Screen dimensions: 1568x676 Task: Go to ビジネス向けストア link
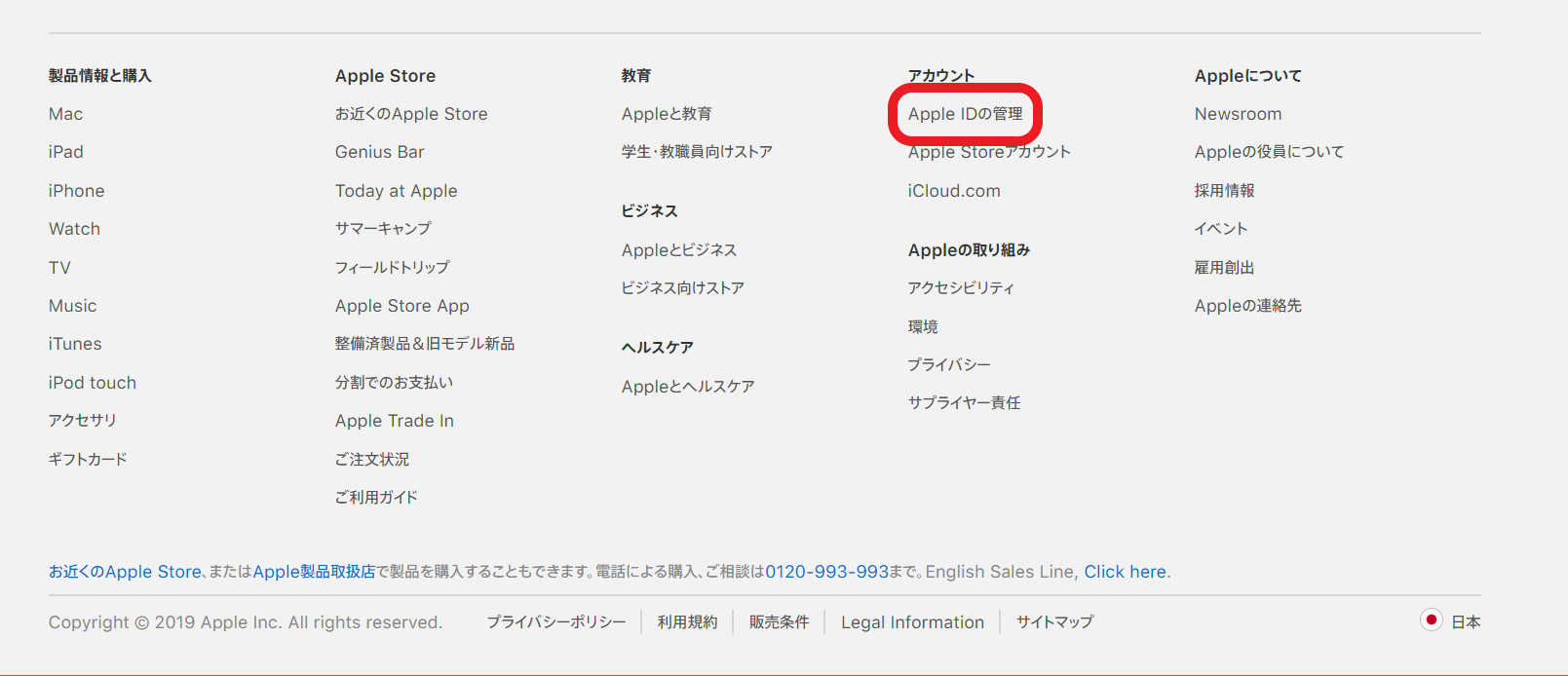[x=683, y=288]
